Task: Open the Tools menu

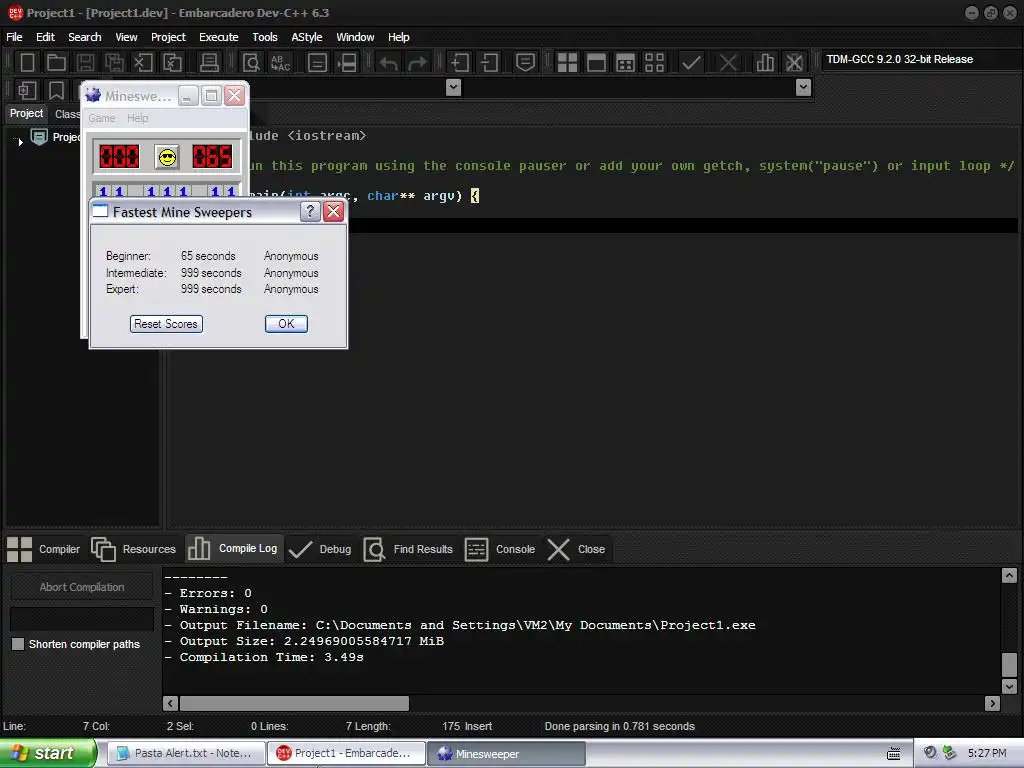Action: [x=264, y=37]
